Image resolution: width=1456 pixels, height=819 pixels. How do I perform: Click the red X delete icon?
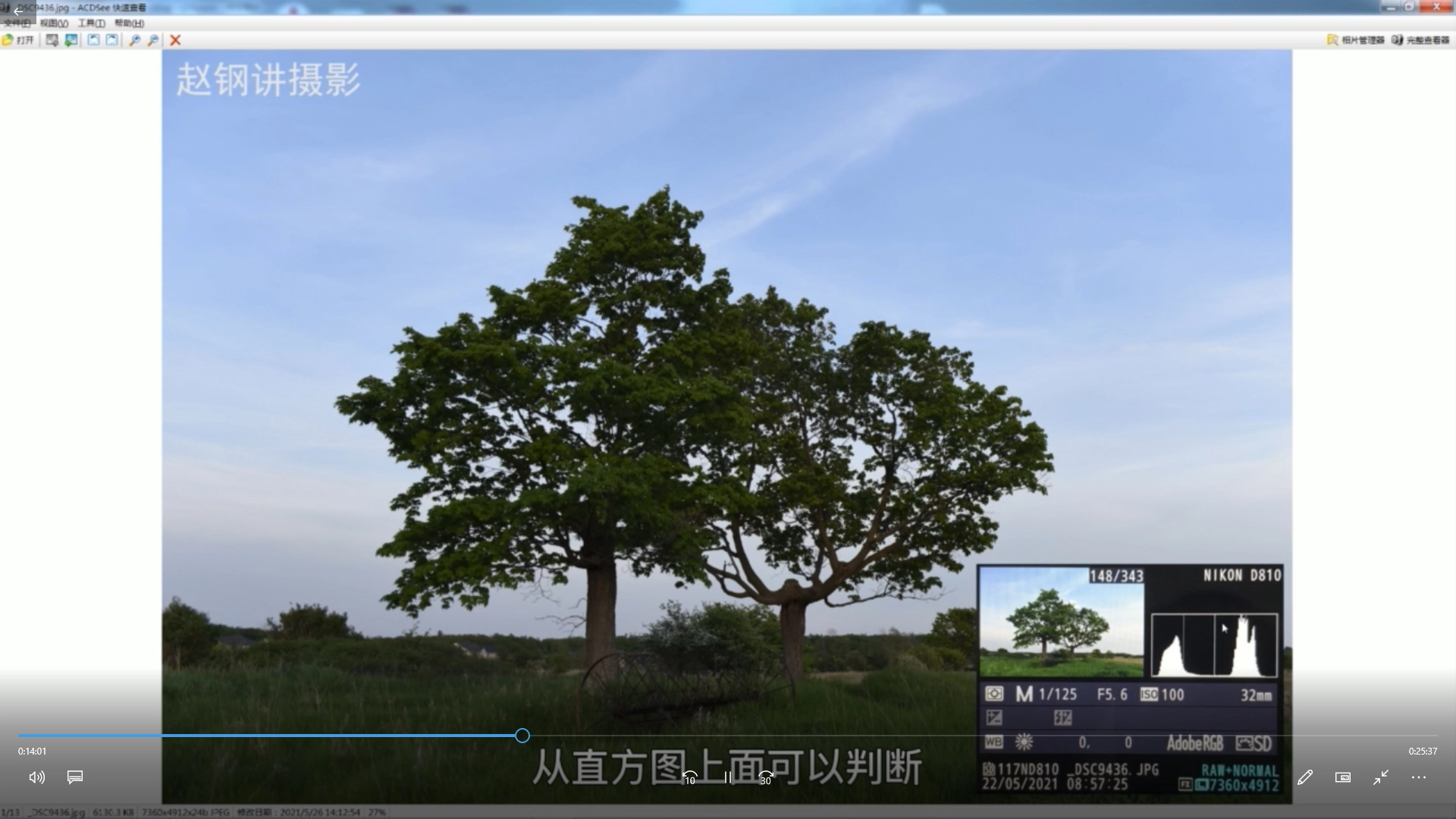pos(175,40)
